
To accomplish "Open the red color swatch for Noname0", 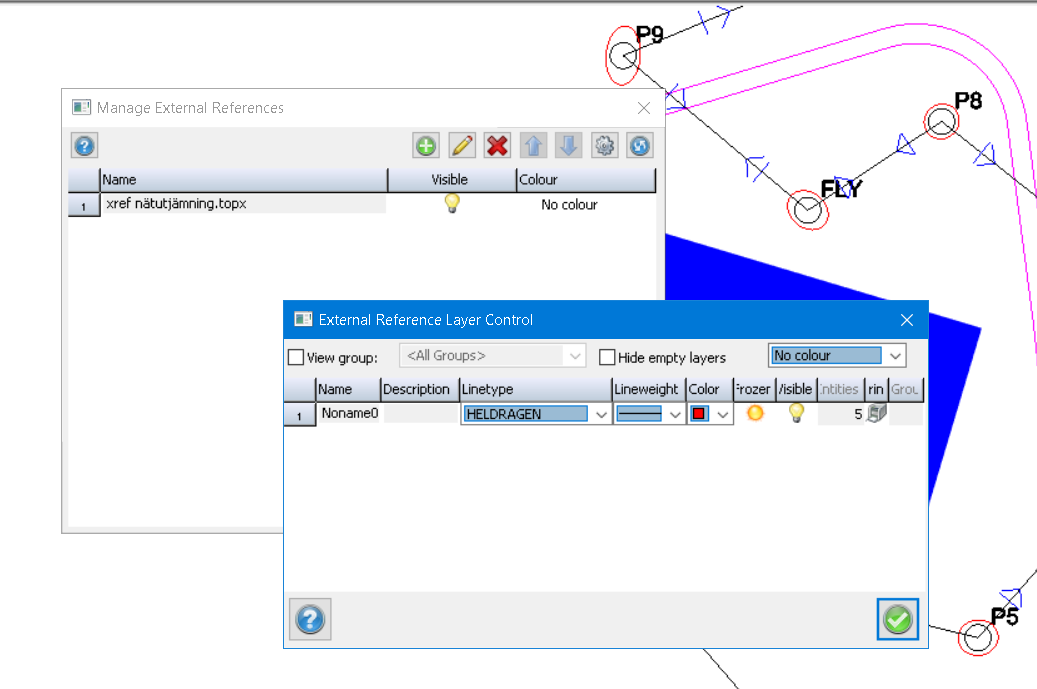I will (700, 414).
